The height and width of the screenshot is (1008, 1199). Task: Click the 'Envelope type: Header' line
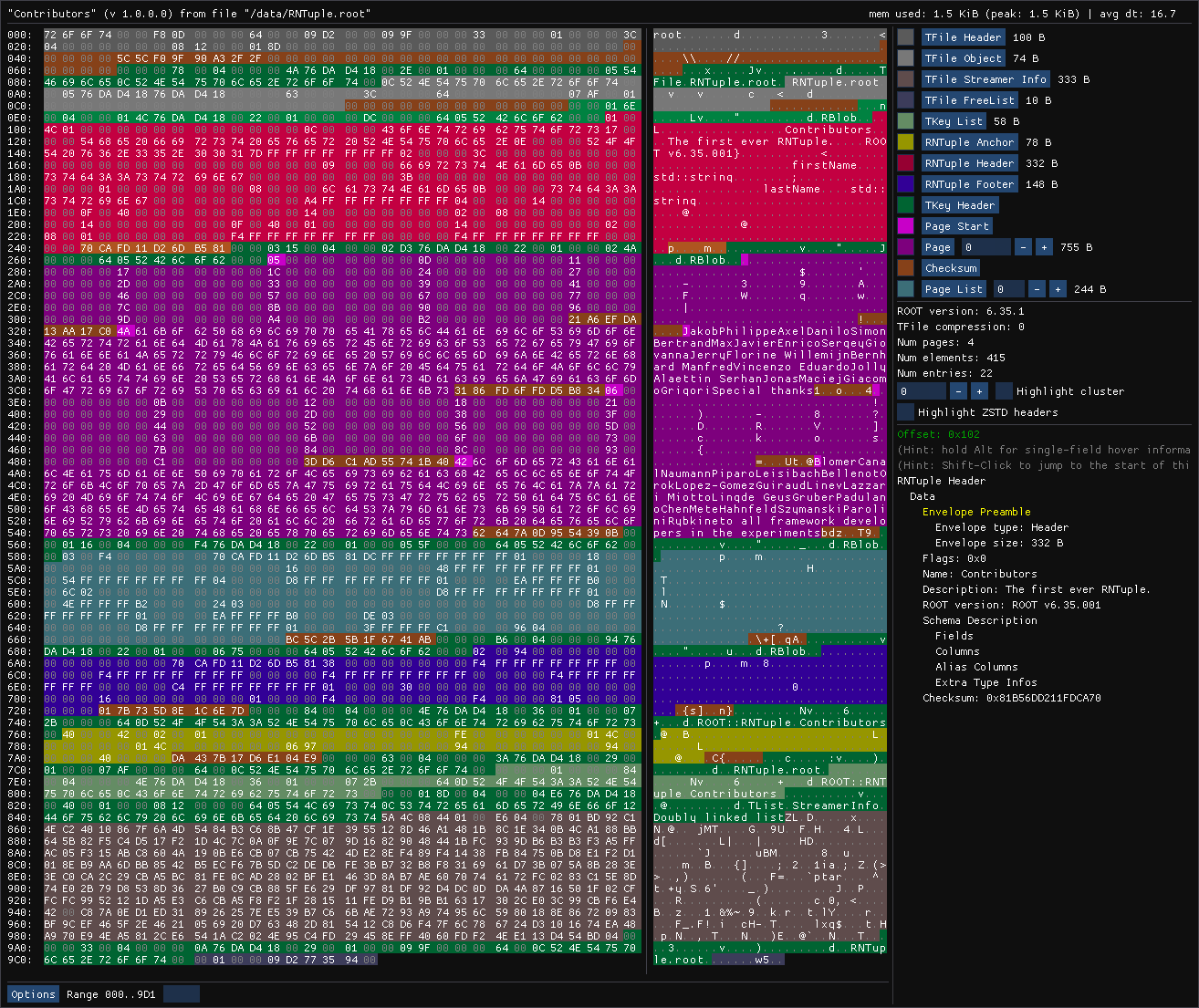(x=1002, y=527)
